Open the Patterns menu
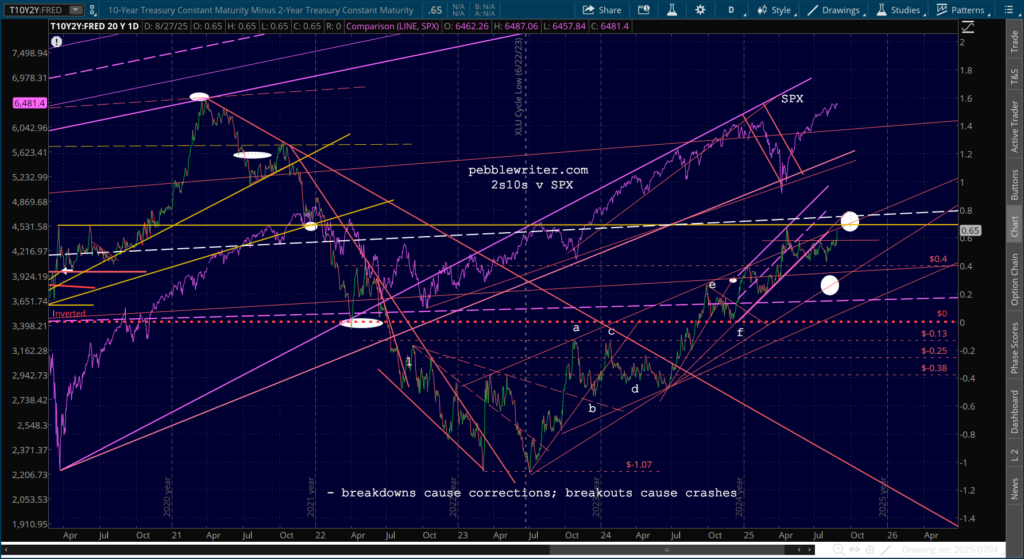The width and height of the screenshot is (1024, 559). (961, 10)
